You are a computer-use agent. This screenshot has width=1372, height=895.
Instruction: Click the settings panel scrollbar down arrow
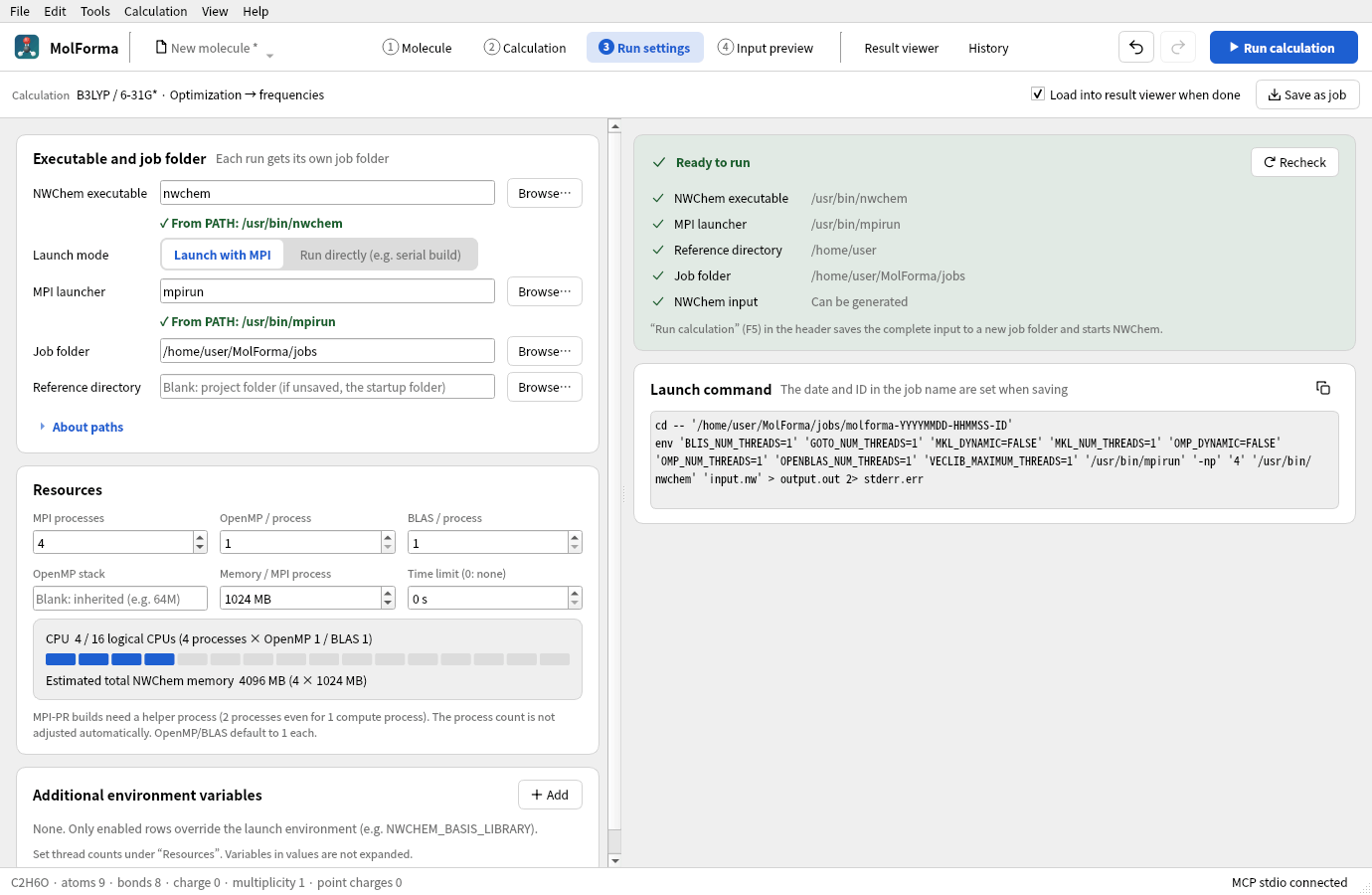tap(614, 860)
